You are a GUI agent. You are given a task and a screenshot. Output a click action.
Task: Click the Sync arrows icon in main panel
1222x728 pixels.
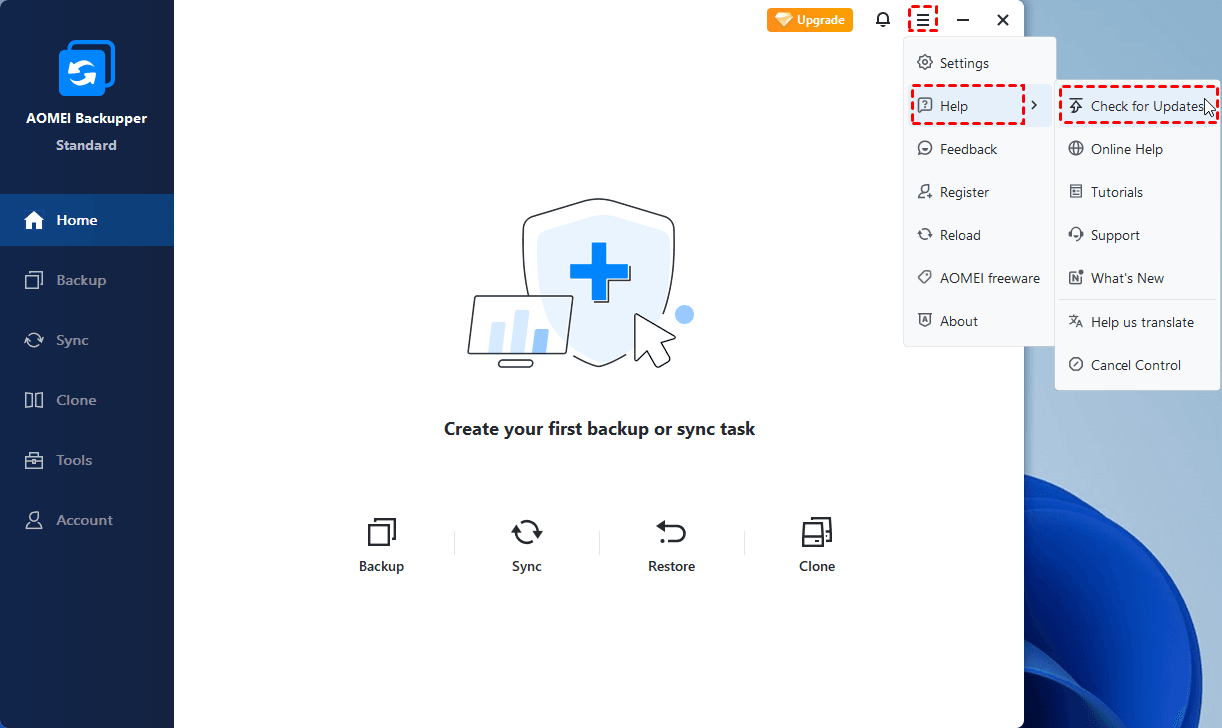[526, 532]
